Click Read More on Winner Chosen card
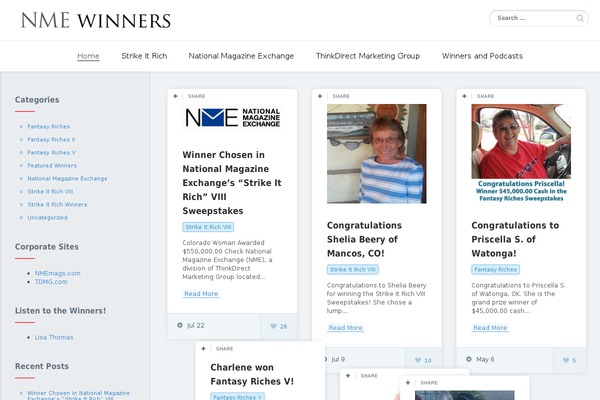This screenshot has width=600, height=400. tap(201, 294)
